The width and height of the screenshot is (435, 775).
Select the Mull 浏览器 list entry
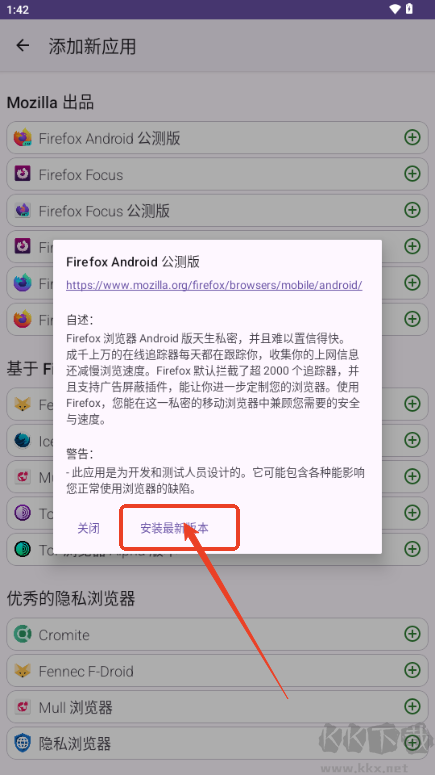(217, 707)
